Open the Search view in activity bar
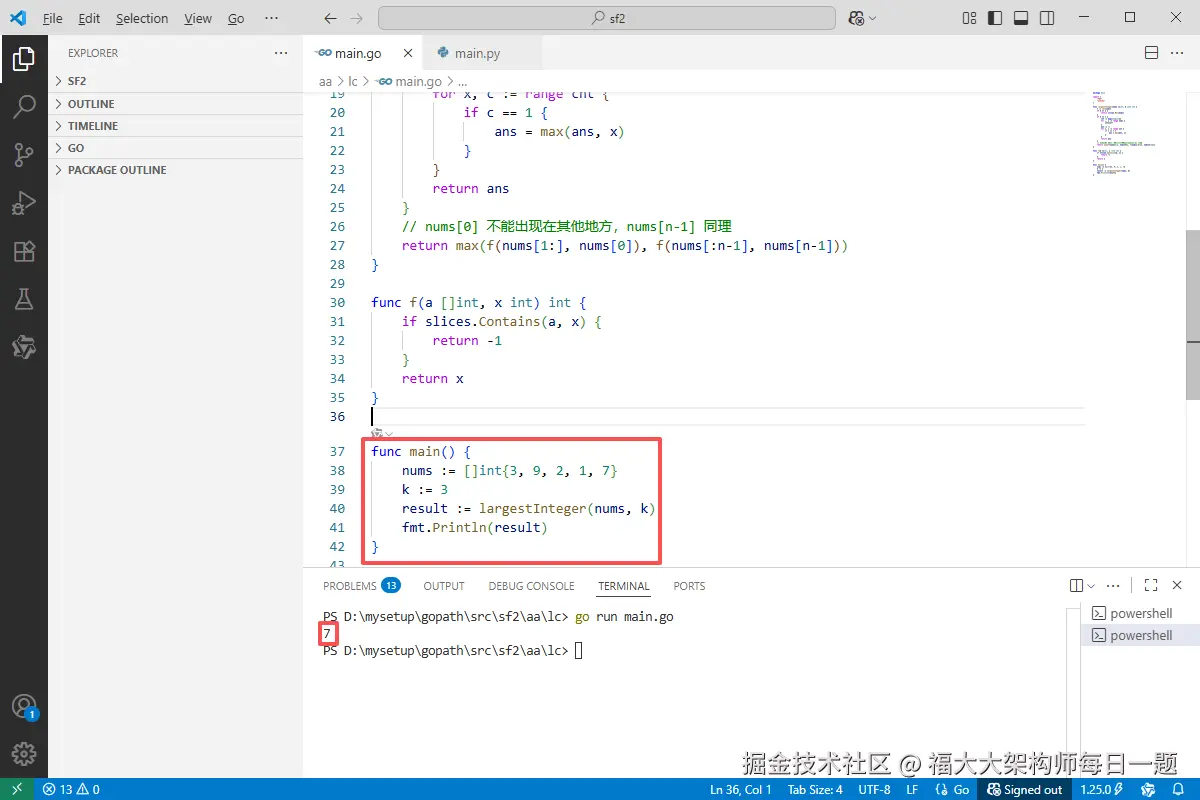Screen dimensions: 1200x800 coord(24,107)
